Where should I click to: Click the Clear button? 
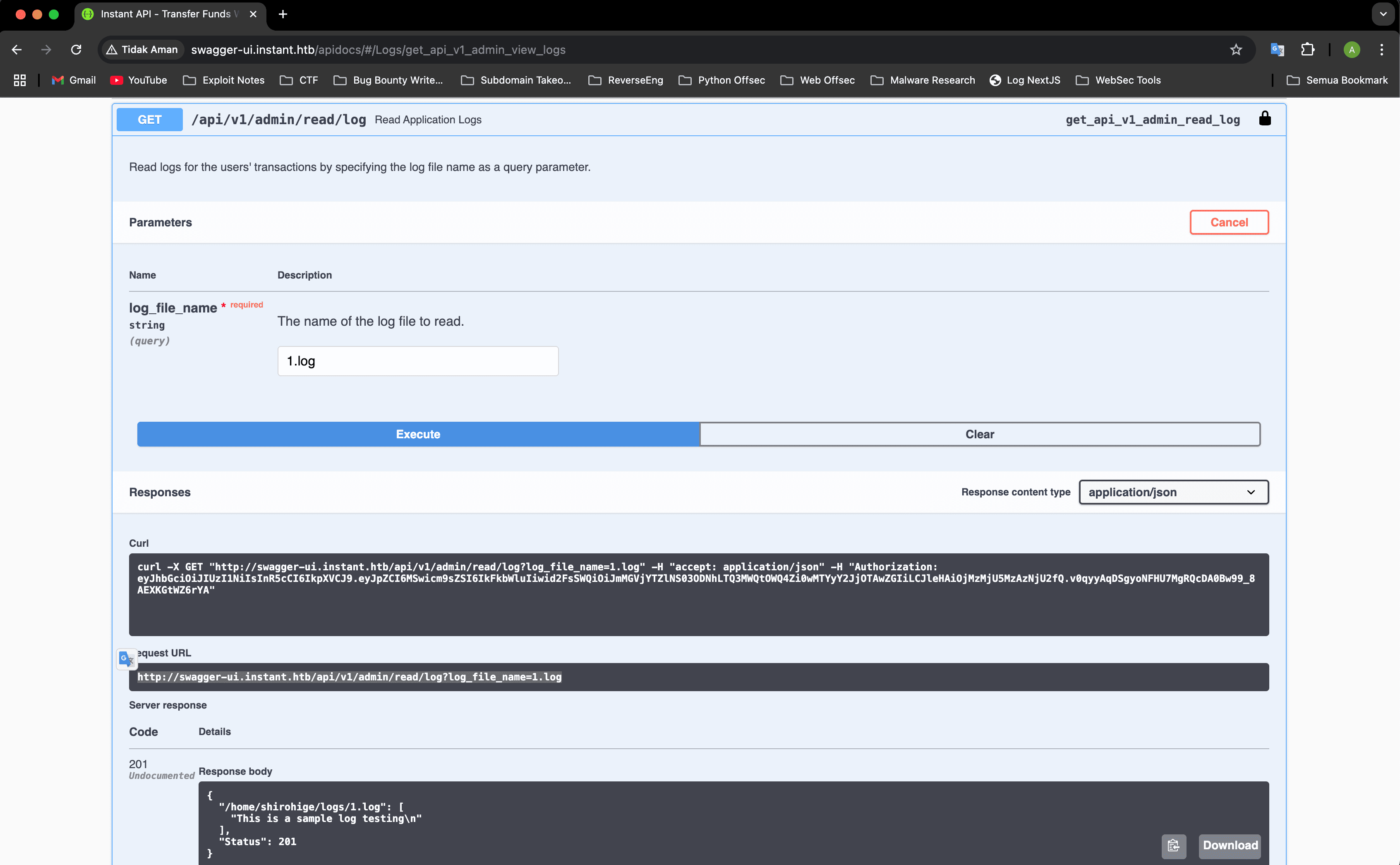pos(980,434)
